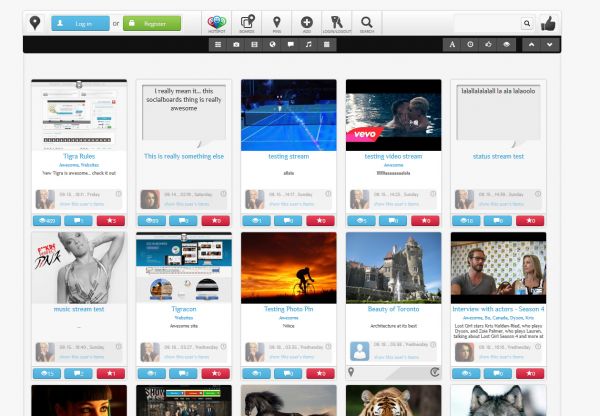Open the Tigracon title link
The height and width of the screenshot is (416, 600).
(x=184, y=309)
